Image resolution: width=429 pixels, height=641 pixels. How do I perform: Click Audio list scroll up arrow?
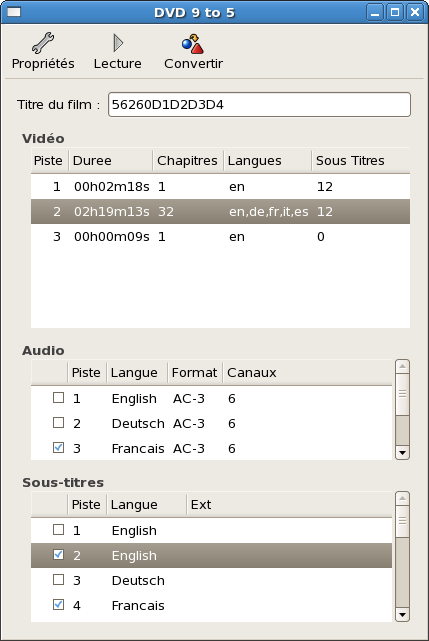pyautogui.click(x=402, y=367)
